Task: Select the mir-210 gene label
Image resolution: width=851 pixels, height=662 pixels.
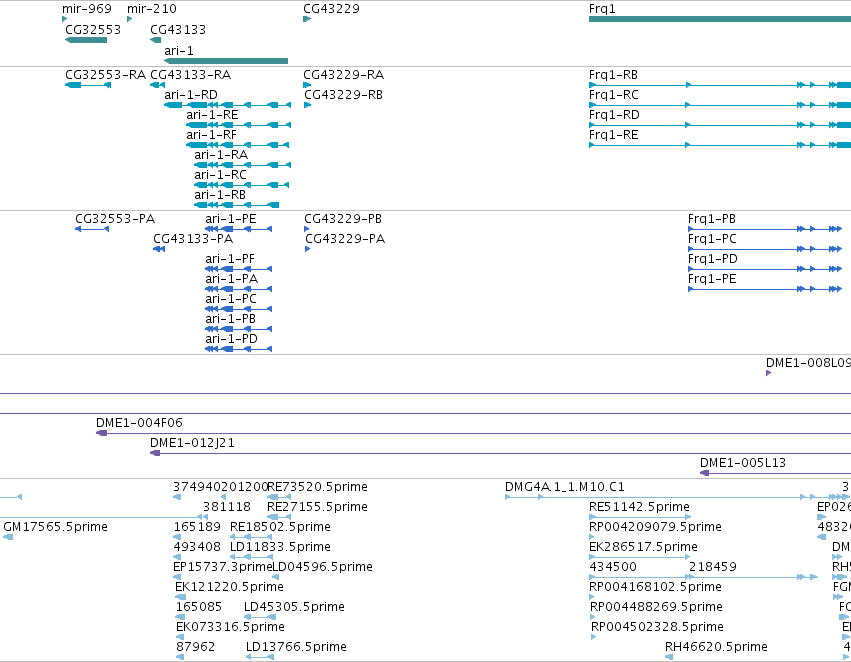Action: [151, 9]
